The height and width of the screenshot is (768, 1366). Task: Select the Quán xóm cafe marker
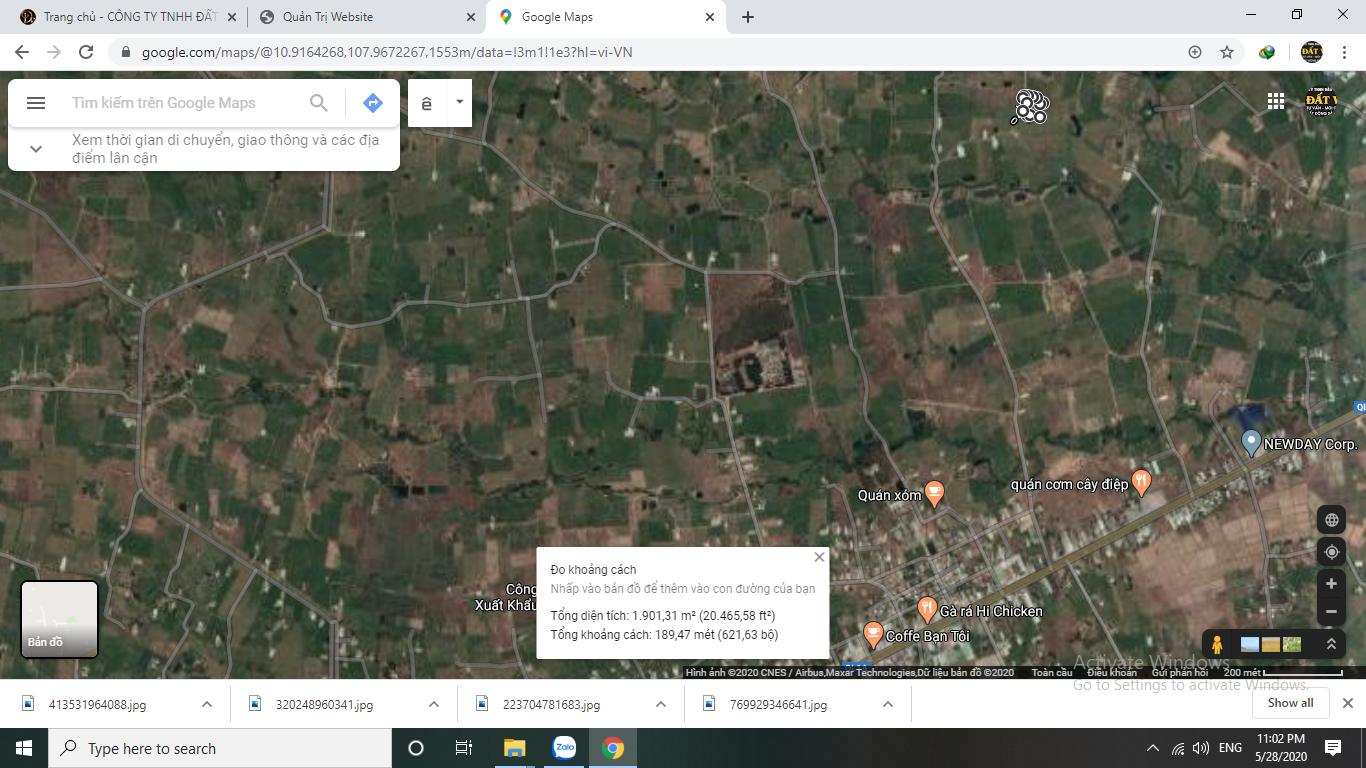point(934,494)
